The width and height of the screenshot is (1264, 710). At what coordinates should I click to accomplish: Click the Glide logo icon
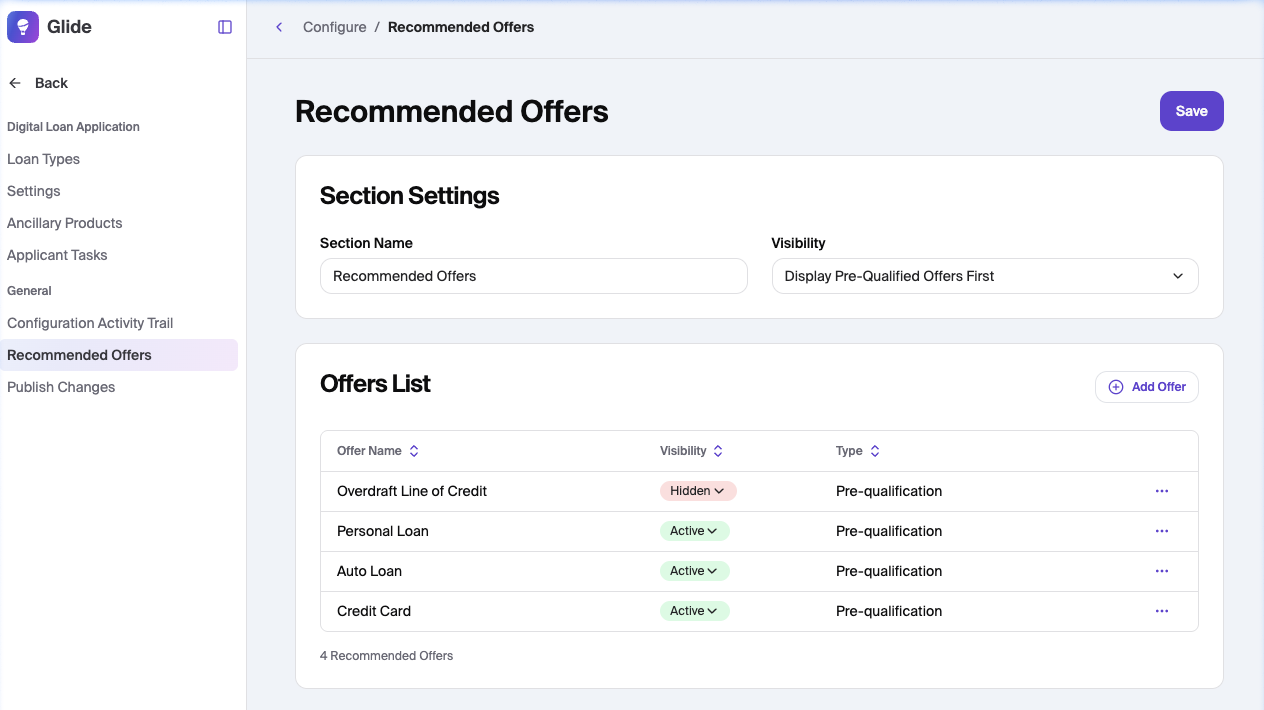pyautogui.click(x=23, y=27)
